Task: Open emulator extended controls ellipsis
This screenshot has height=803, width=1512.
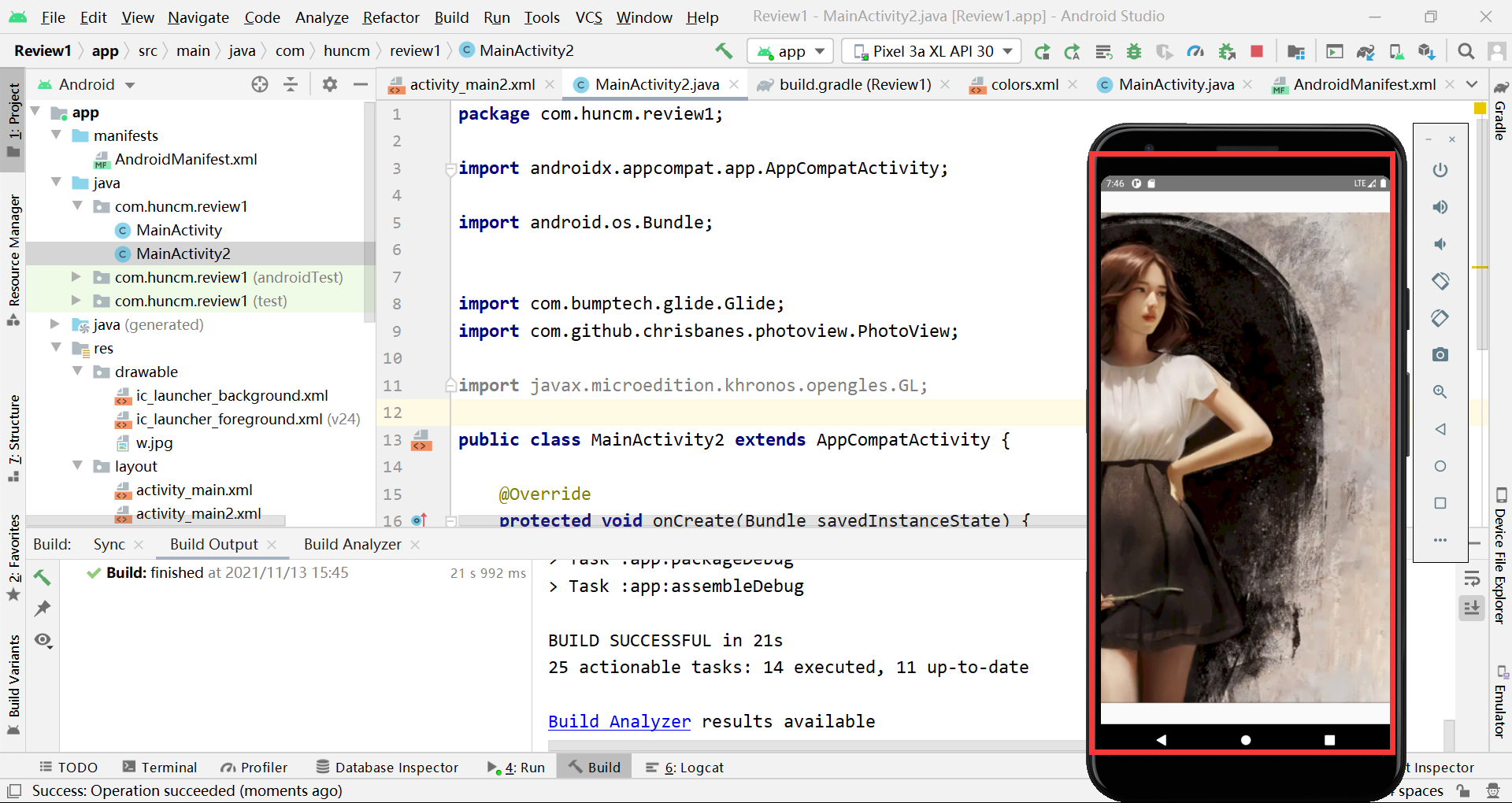Action: click(x=1440, y=540)
